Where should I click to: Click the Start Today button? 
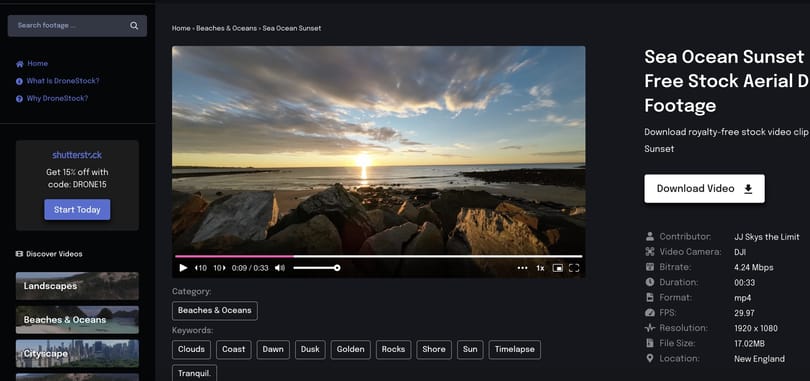pos(77,210)
